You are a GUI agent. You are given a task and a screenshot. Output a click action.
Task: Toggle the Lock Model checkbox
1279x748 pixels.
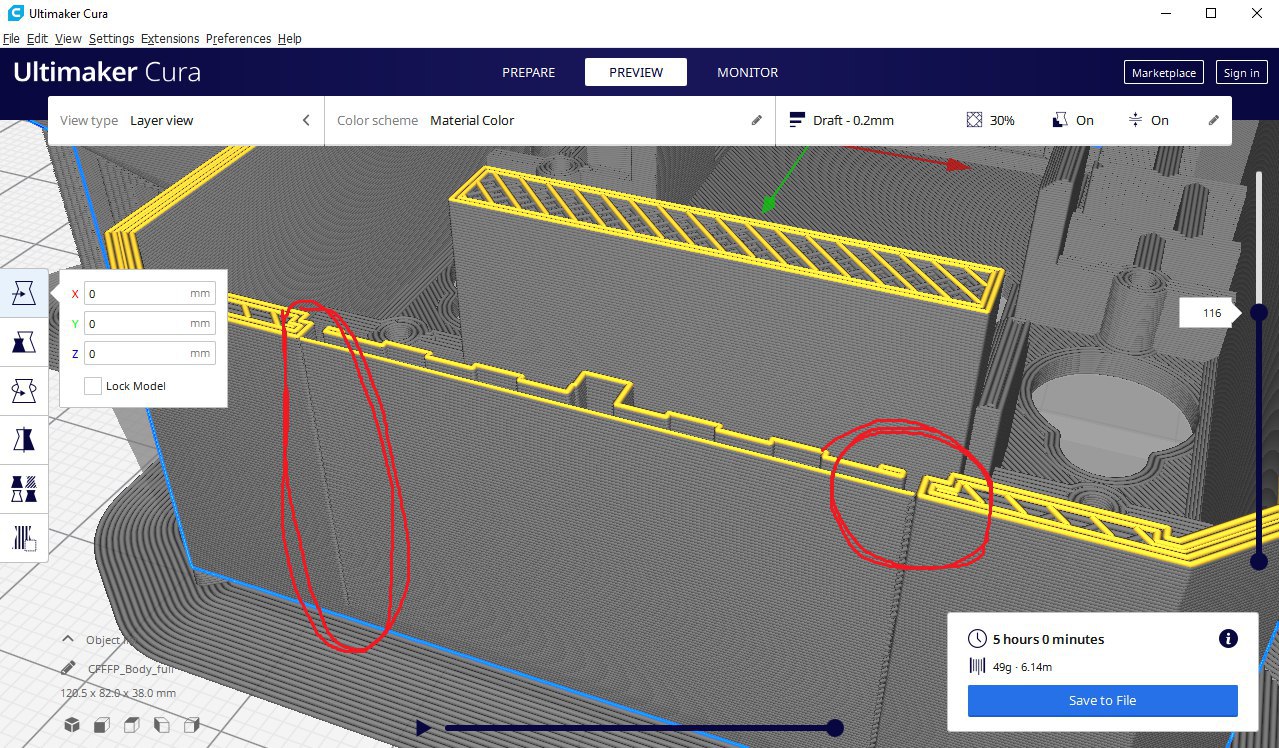(x=93, y=386)
